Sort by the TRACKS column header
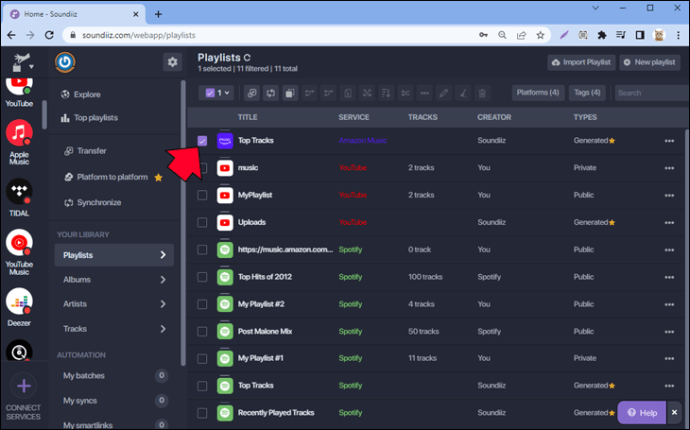This screenshot has width=690, height=430. [422, 117]
